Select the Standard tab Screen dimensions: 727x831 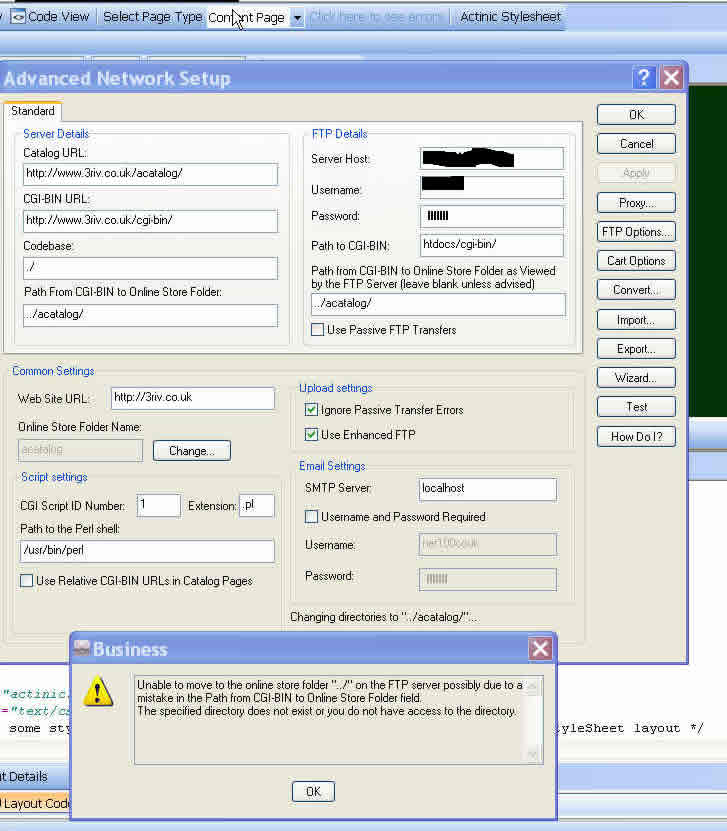(x=33, y=111)
